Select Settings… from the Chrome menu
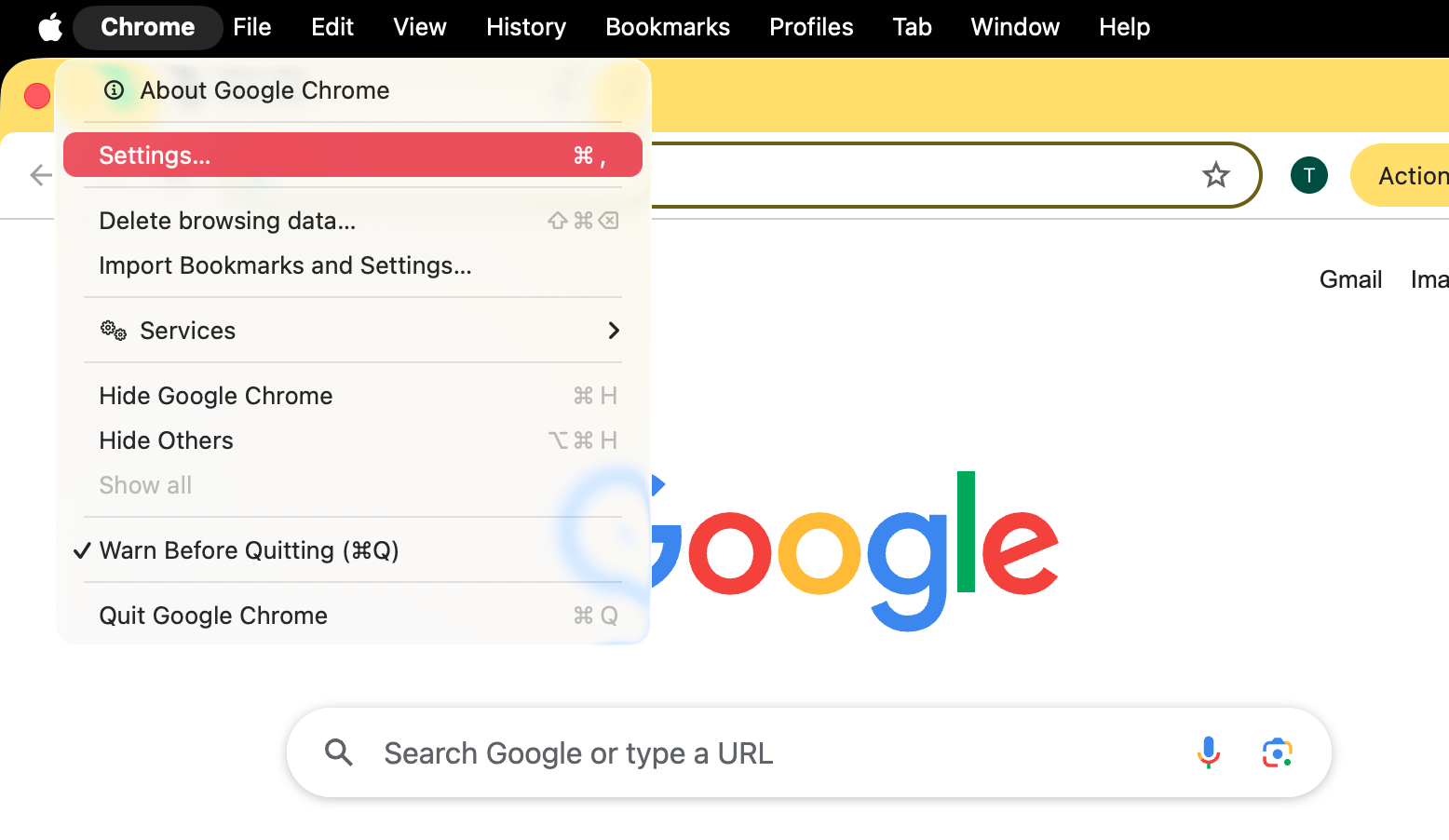 coord(155,155)
